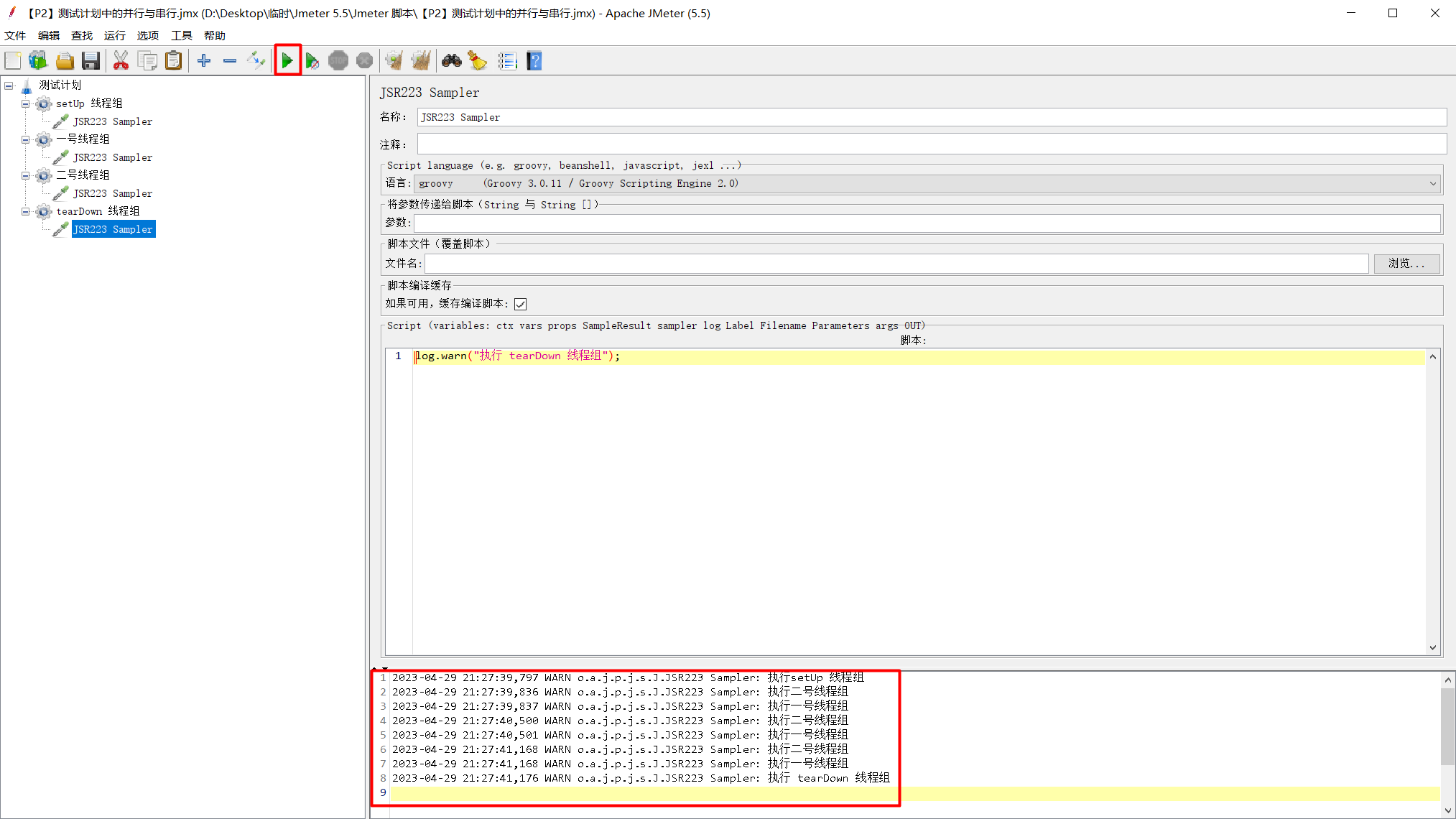This screenshot has height=819, width=1456.
Task: Click the Paste clipboard icon
Action: click(173, 61)
